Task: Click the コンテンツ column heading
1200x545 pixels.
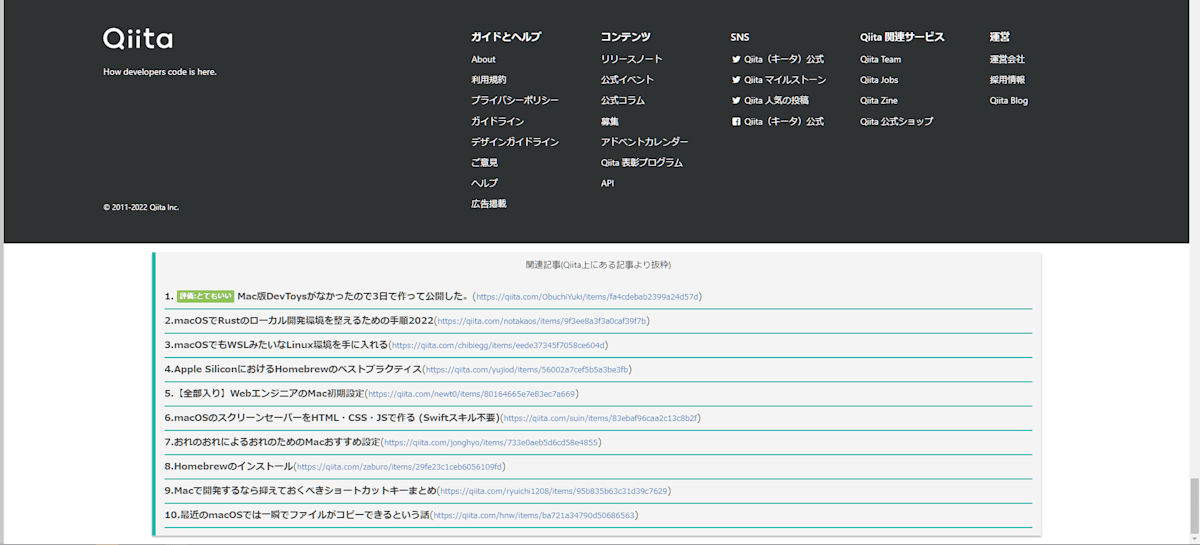Action: point(626,37)
